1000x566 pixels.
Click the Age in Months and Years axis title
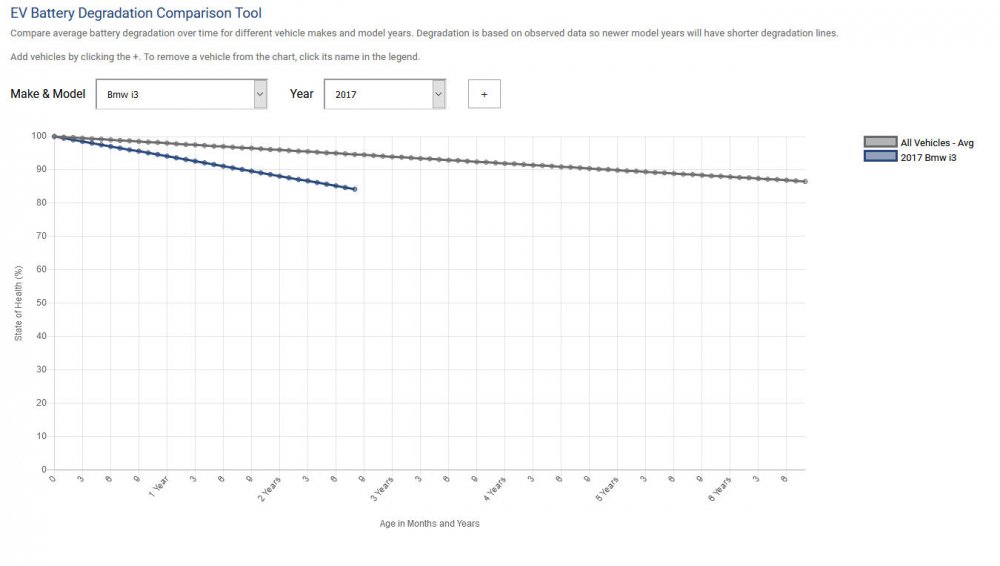[429, 524]
